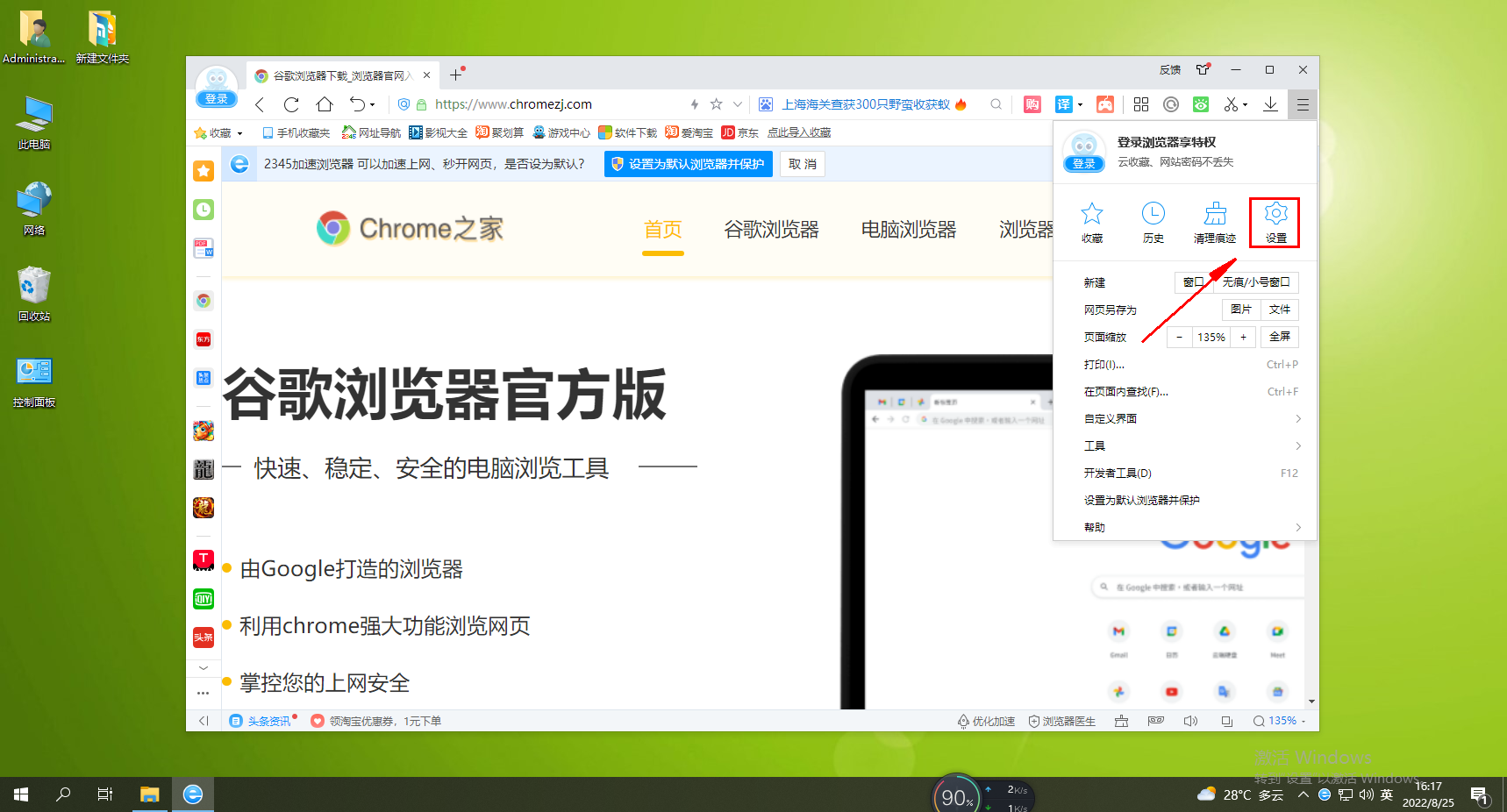Open sidebar green clock history icon

coord(204,210)
